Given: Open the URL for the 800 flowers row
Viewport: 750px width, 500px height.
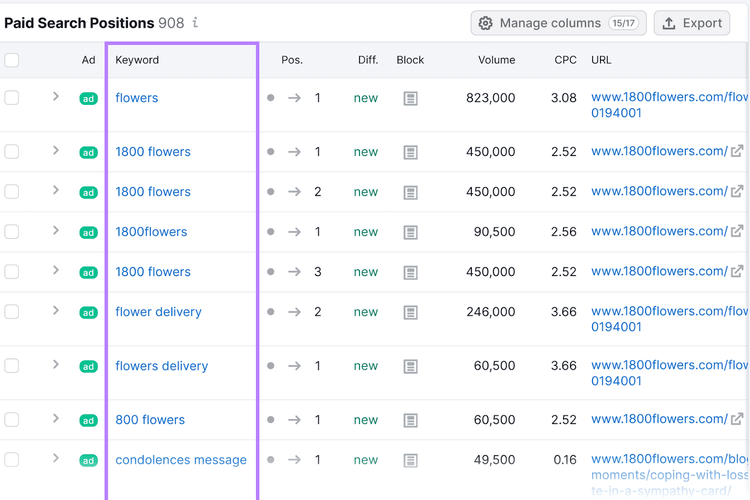Looking at the screenshot, I should click(660, 419).
